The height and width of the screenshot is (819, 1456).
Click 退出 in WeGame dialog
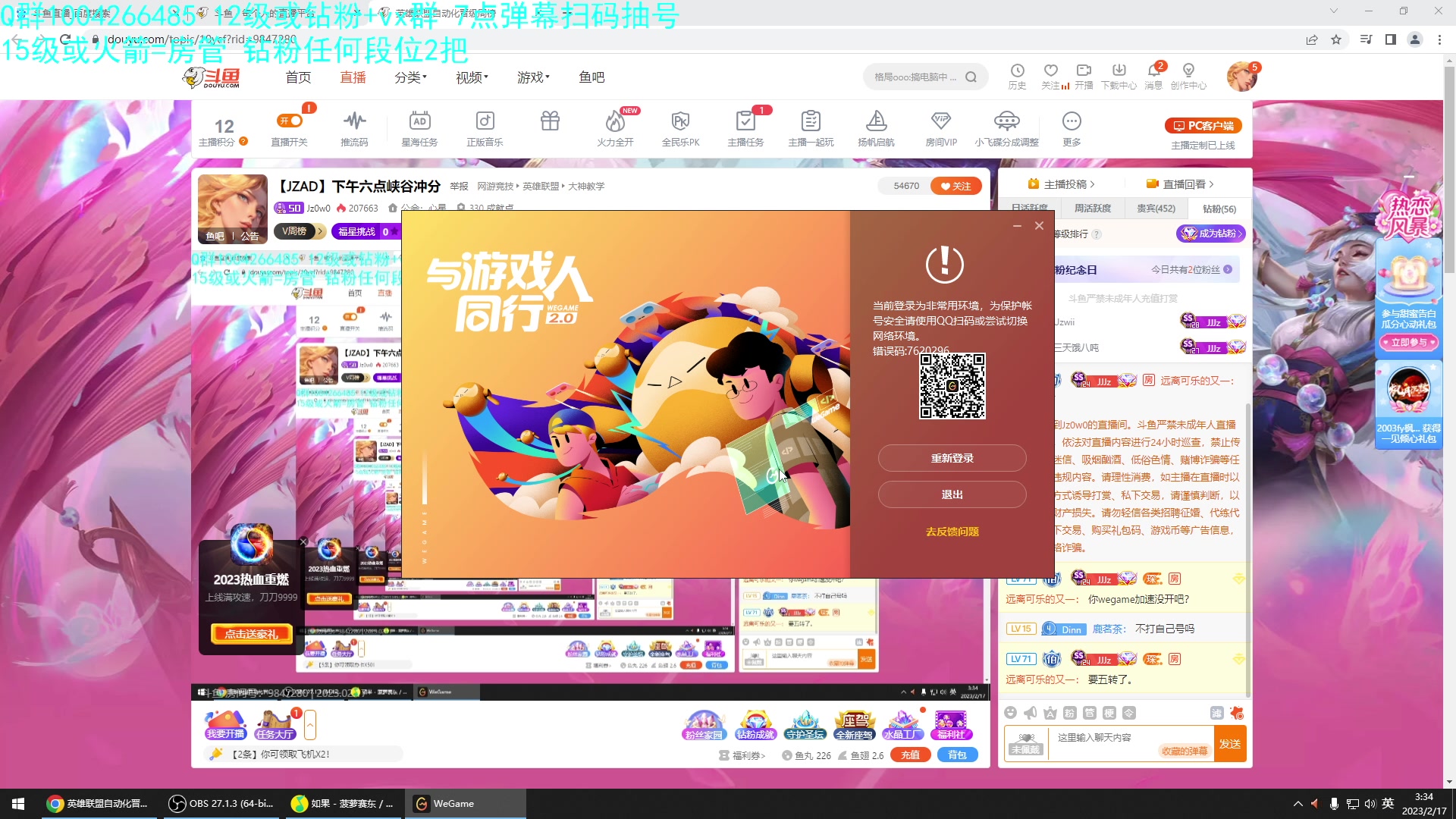pyautogui.click(x=952, y=494)
